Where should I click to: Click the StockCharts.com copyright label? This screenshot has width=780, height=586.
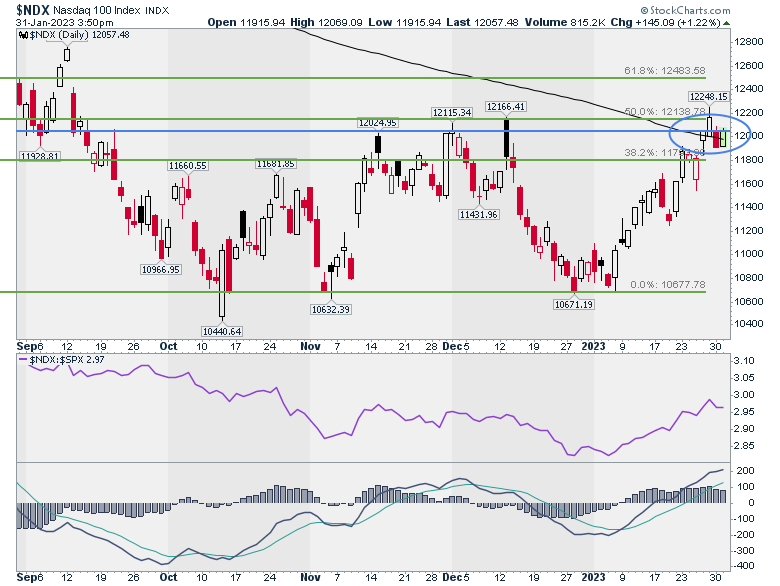coord(685,10)
